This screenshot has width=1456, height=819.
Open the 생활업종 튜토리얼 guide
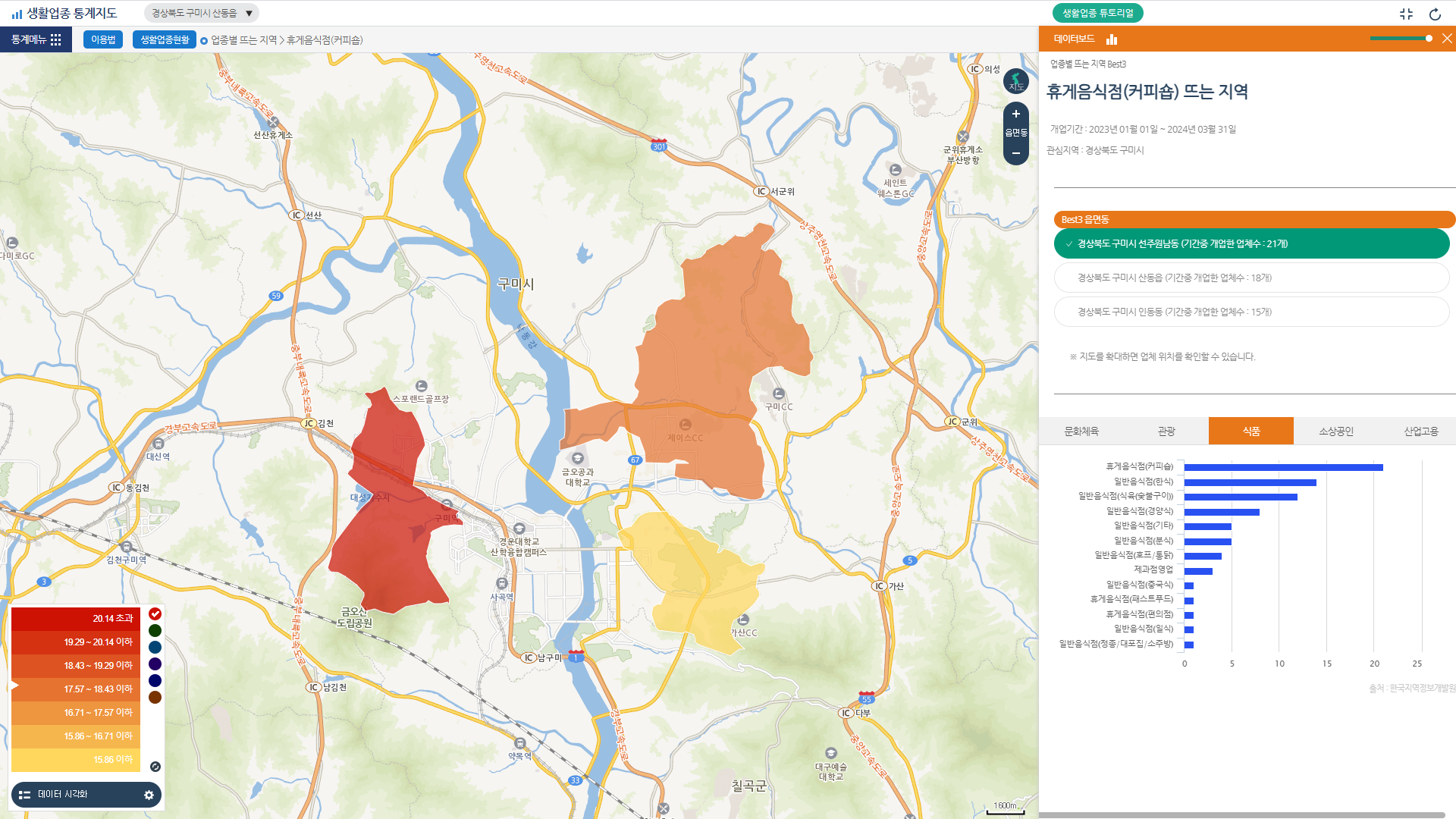point(1097,13)
